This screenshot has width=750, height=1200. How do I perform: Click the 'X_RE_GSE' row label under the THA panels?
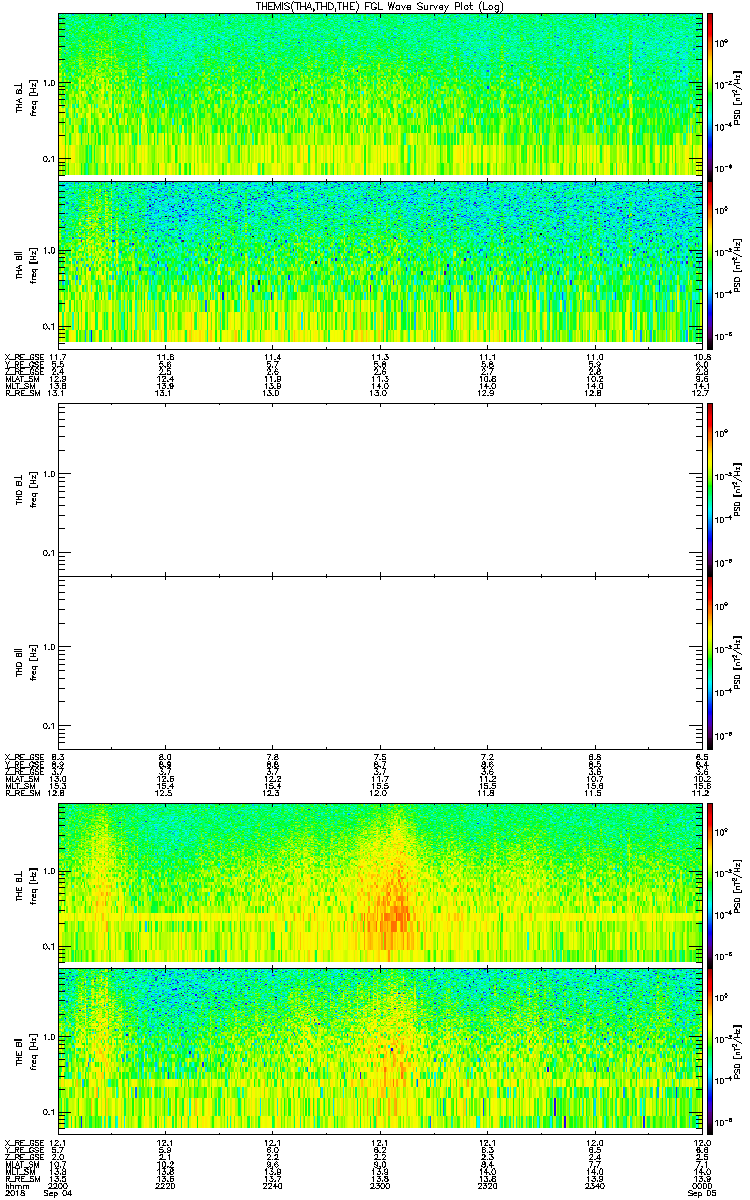22,356
